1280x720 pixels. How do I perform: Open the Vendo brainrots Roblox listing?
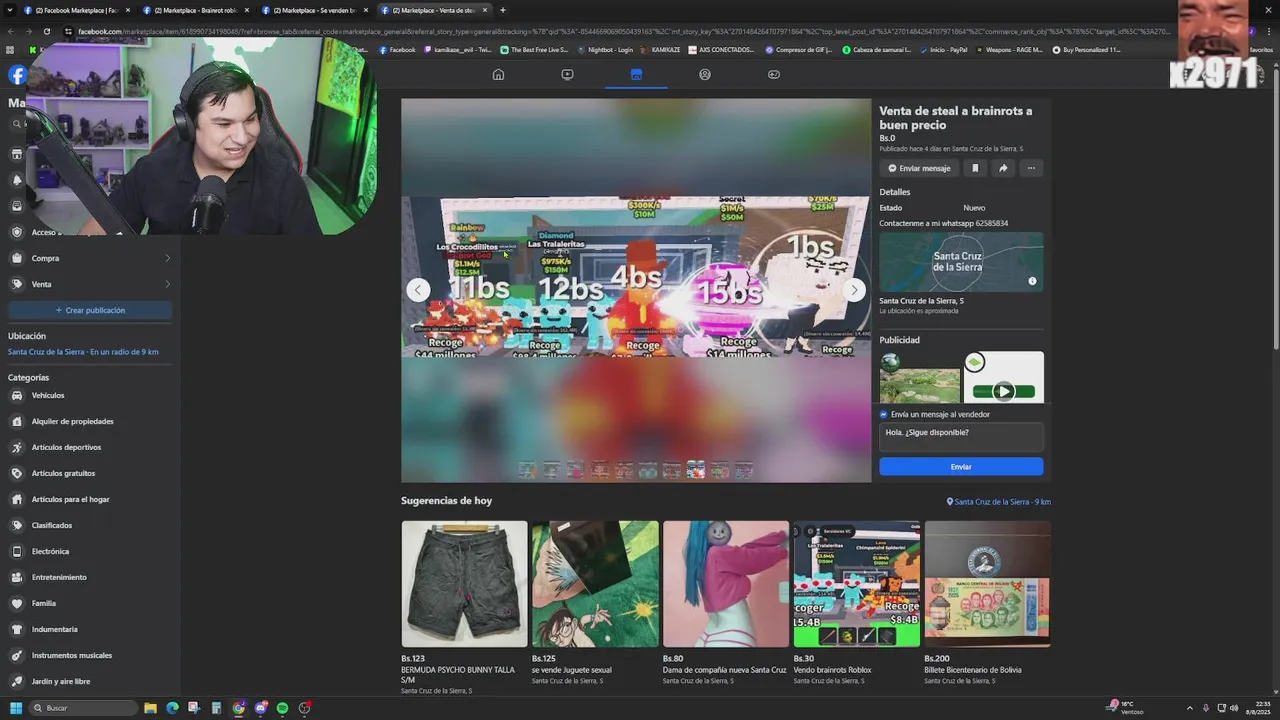click(857, 583)
